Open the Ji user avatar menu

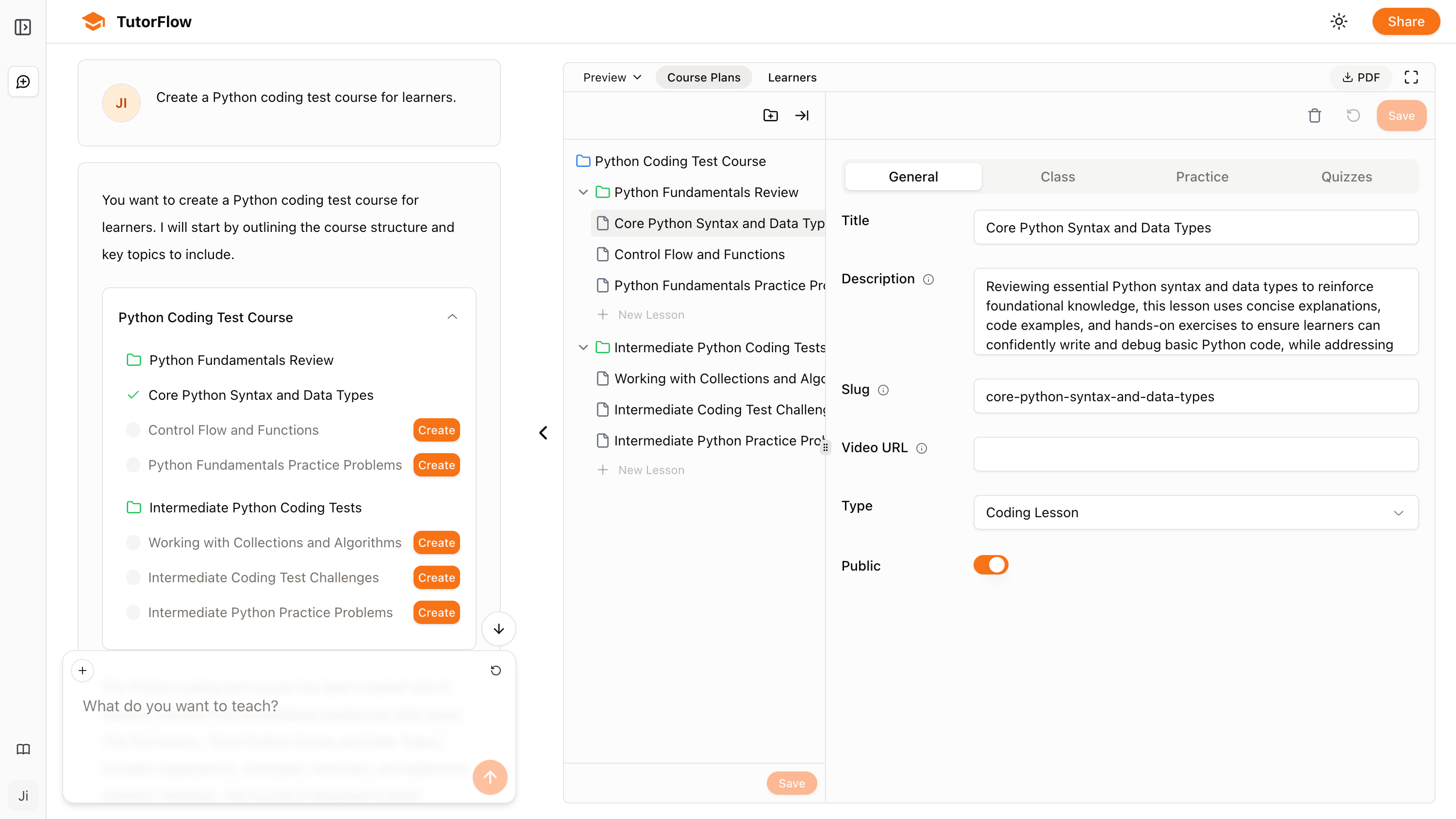click(x=23, y=796)
